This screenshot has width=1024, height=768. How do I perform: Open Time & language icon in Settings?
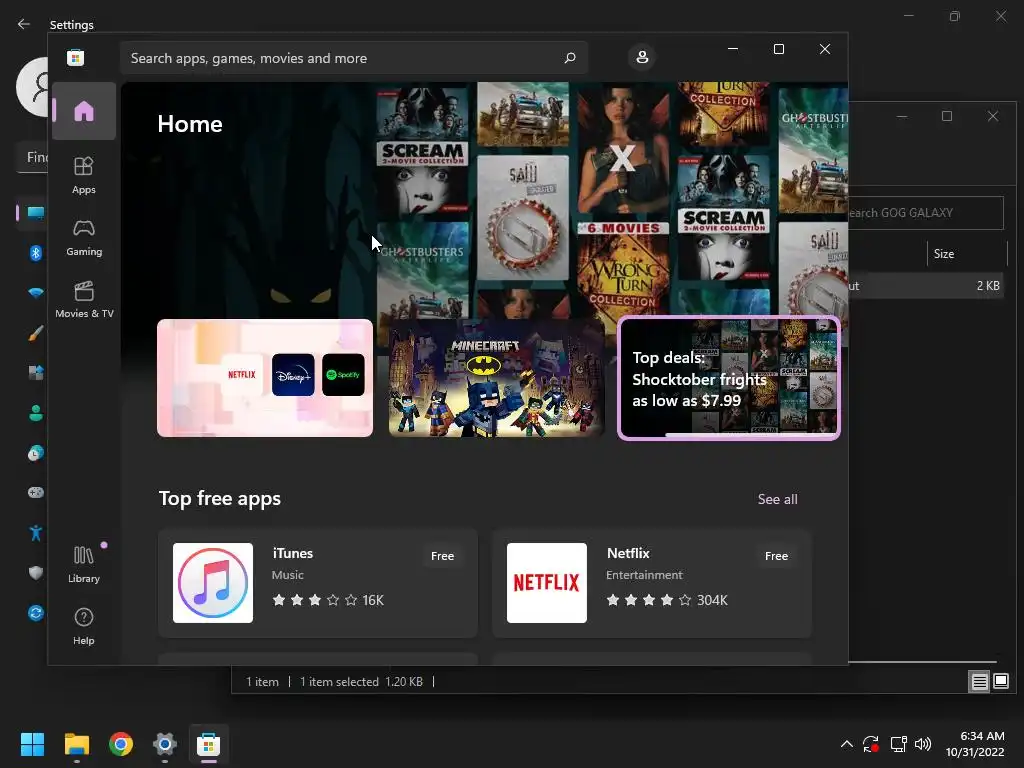(35, 453)
